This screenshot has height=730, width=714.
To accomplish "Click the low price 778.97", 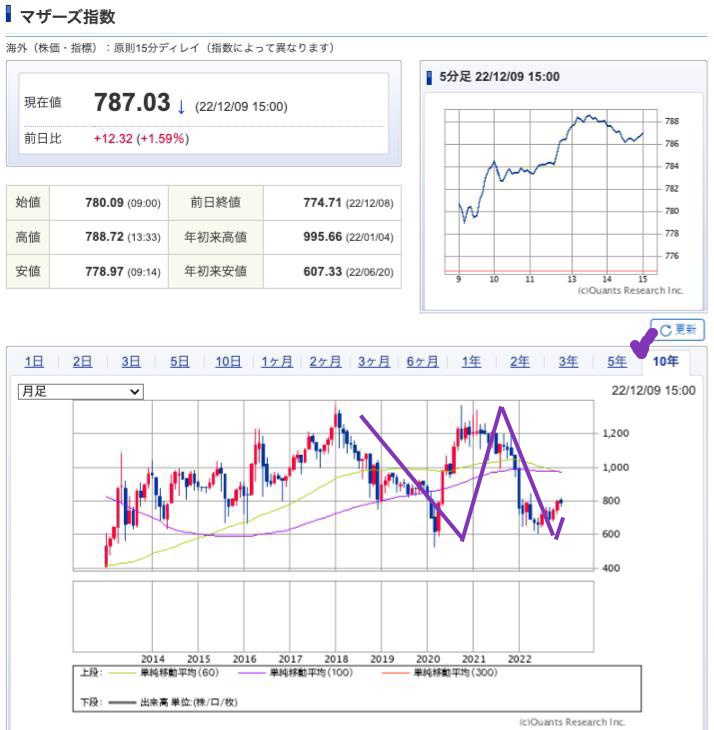I will [x=104, y=271].
